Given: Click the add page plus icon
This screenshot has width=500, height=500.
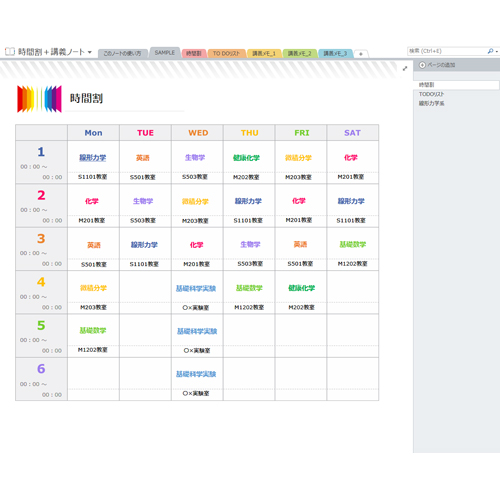Looking at the screenshot, I should (x=422, y=65).
